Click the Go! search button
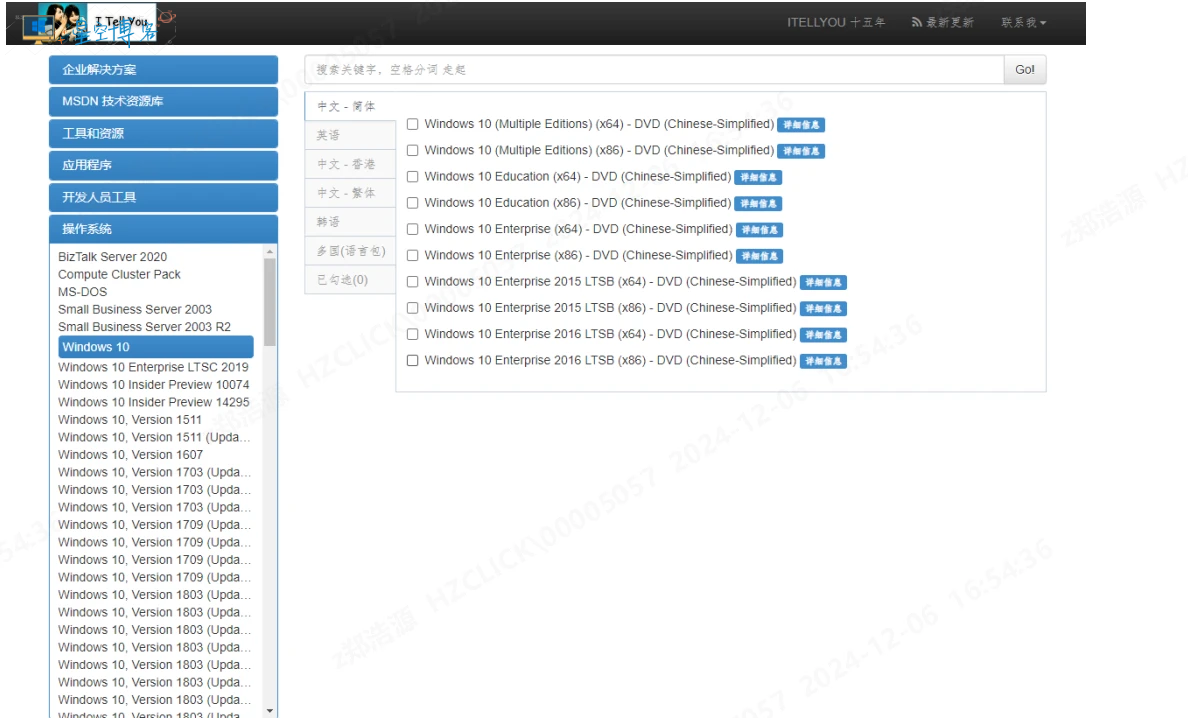Image resolution: width=1188 pixels, height=718 pixels. (x=1025, y=70)
